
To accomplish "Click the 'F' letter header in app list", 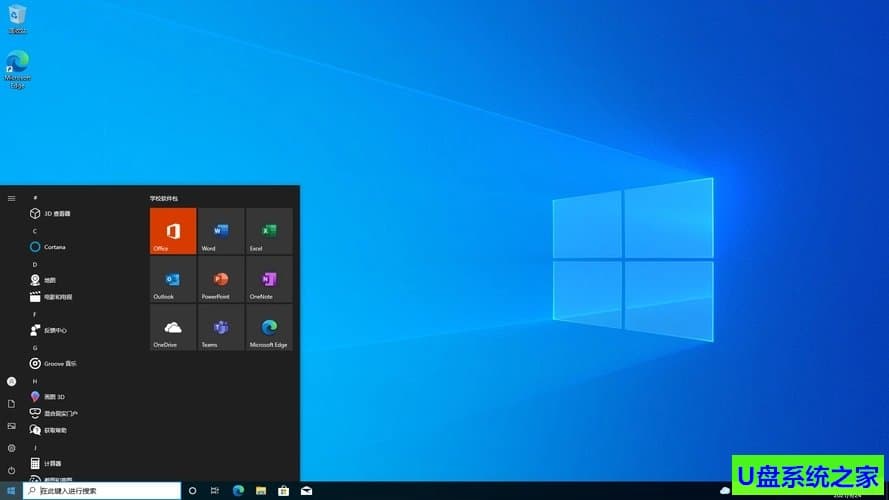I will [x=35, y=315].
